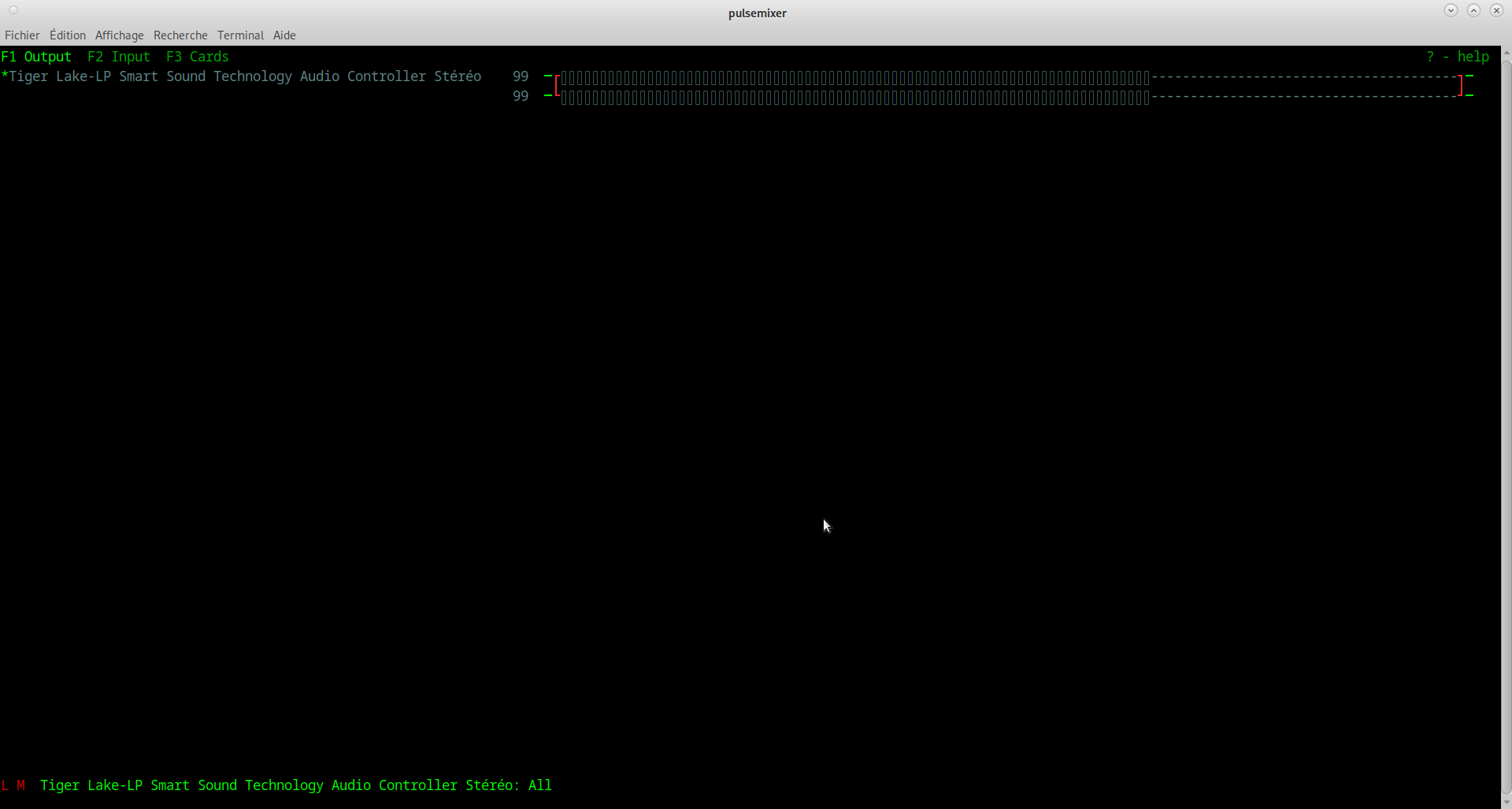
Task: Switch to the F3 Cards tab
Action: tap(198, 57)
